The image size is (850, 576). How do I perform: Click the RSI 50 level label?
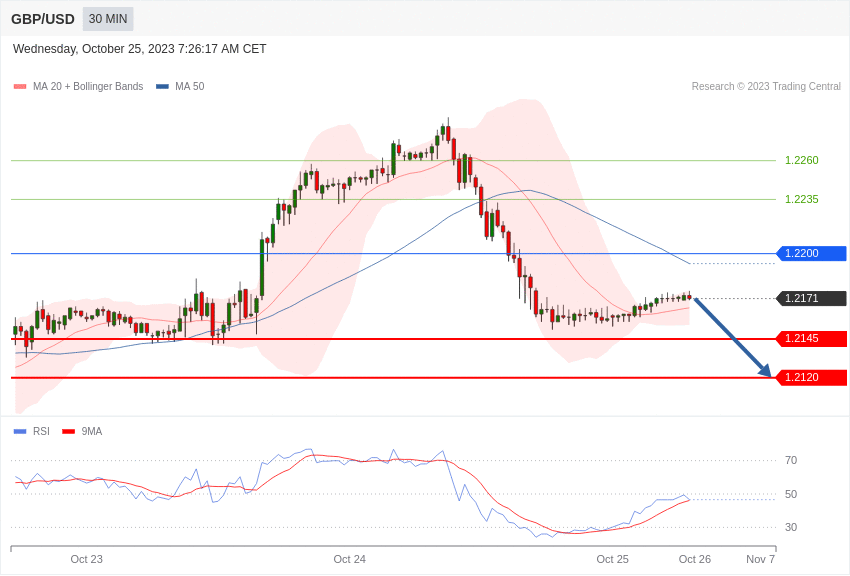791,494
